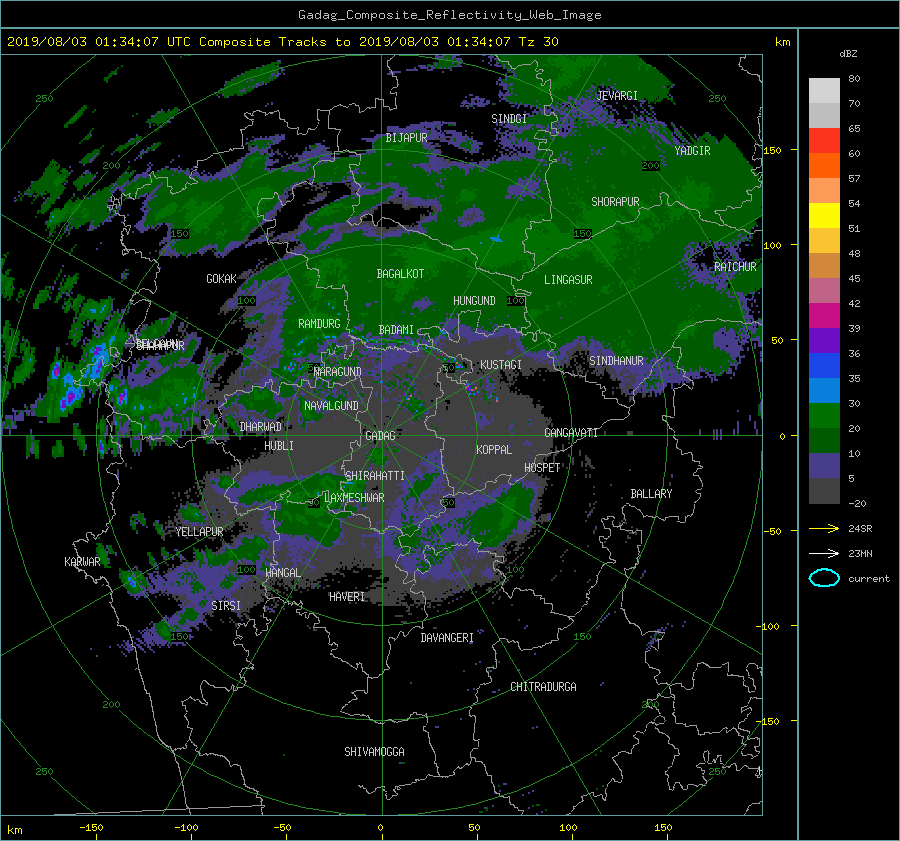Pick the royal blue 35-36 dBZ swatch
This screenshot has height=841, width=900.
824,365
